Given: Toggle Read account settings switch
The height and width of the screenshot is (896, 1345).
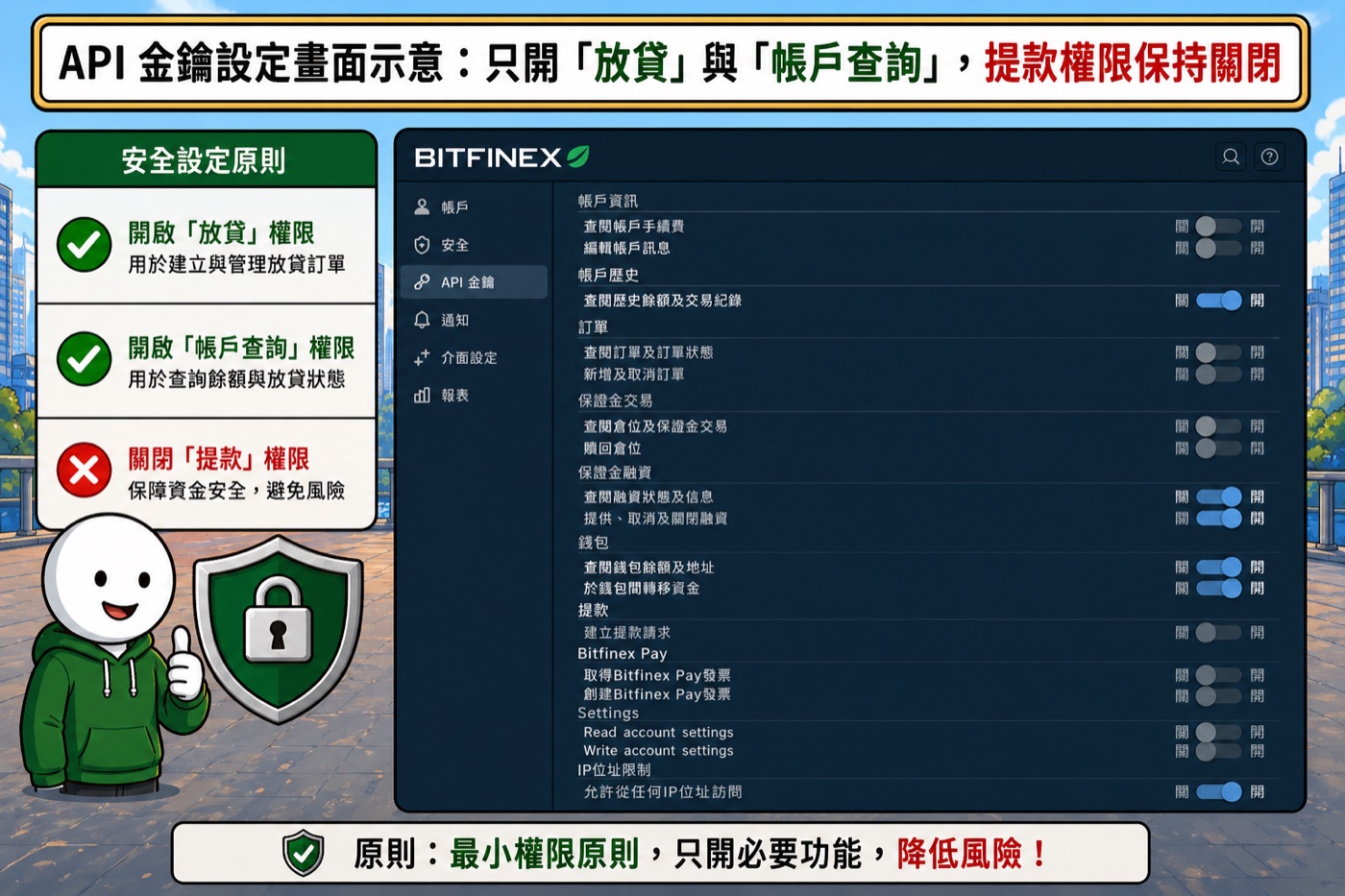Looking at the screenshot, I should [1218, 733].
